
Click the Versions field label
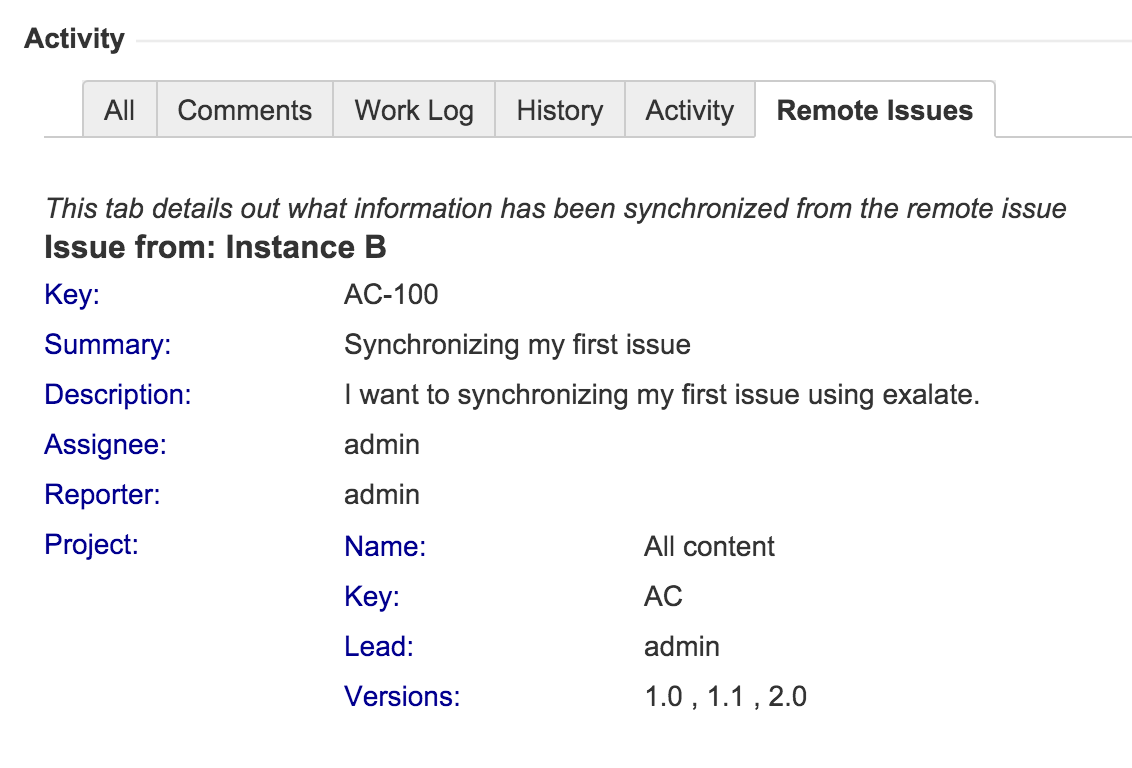pyautogui.click(x=402, y=697)
